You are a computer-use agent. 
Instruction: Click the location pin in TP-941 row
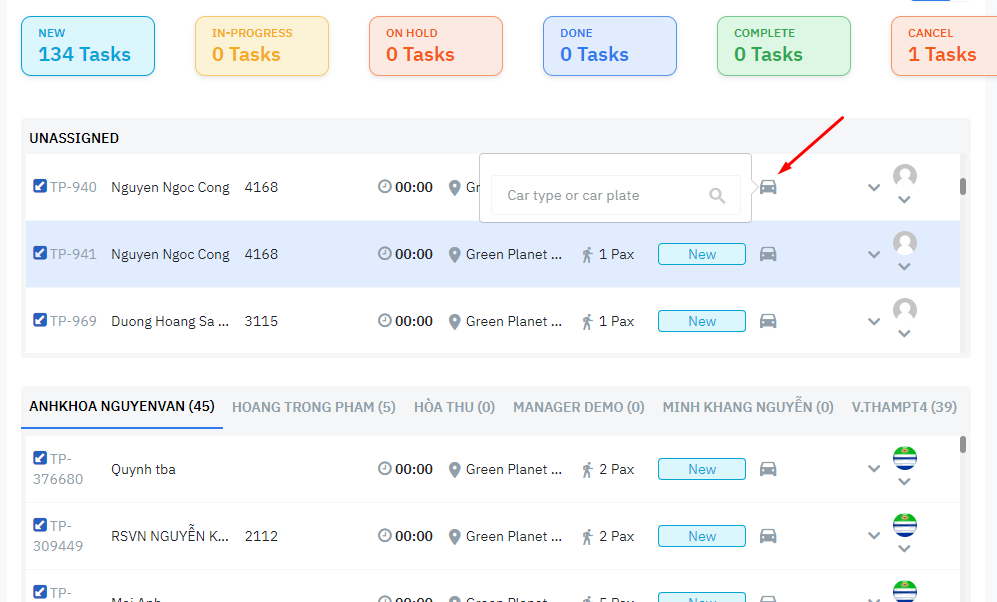click(x=455, y=255)
